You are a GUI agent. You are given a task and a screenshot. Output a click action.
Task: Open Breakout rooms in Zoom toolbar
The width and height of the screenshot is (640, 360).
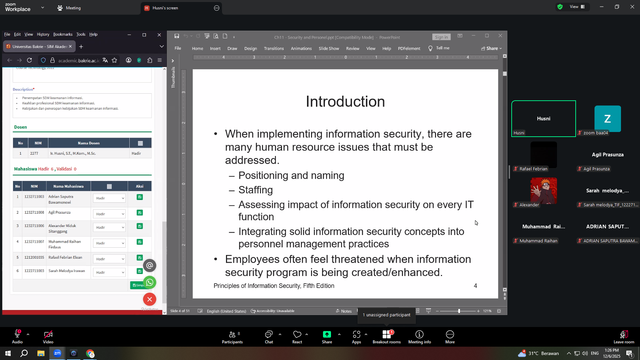tap(386, 337)
